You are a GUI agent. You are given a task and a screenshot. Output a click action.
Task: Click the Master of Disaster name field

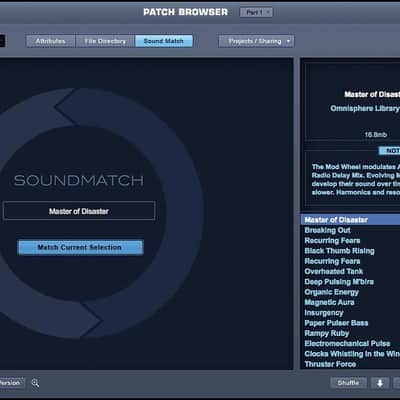(x=79, y=211)
